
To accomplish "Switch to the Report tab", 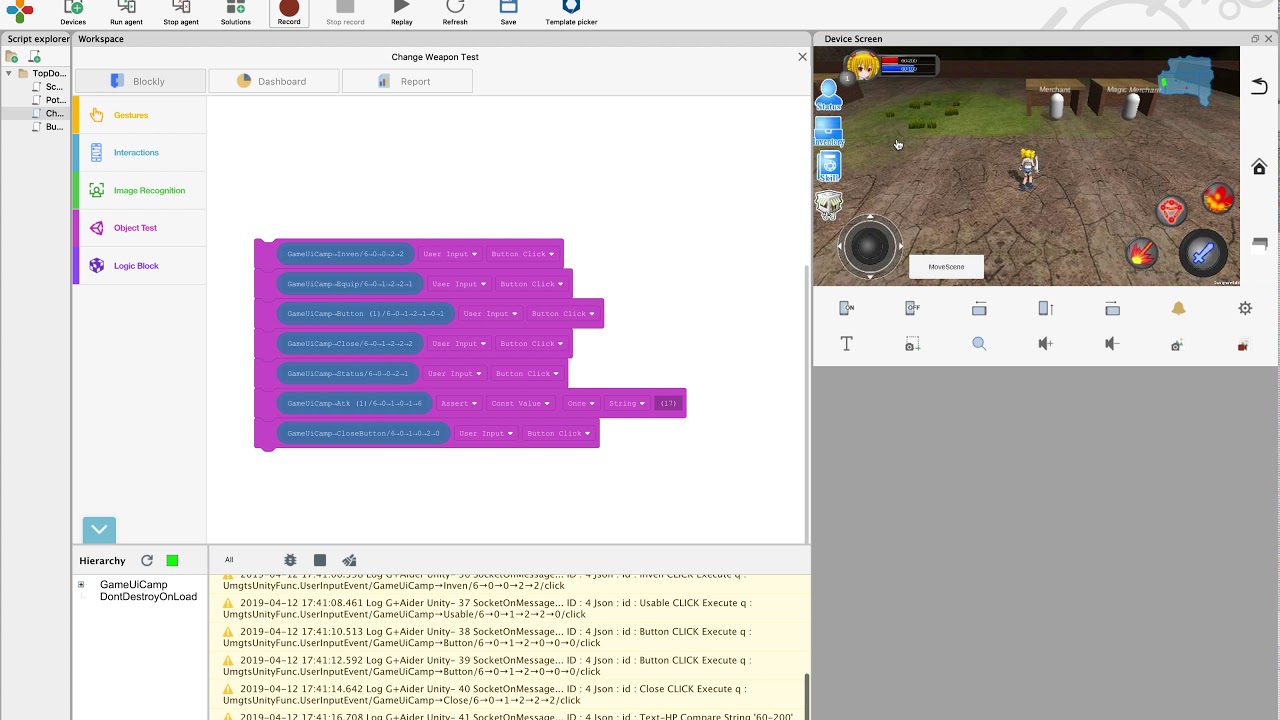I will click(x=406, y=81).
